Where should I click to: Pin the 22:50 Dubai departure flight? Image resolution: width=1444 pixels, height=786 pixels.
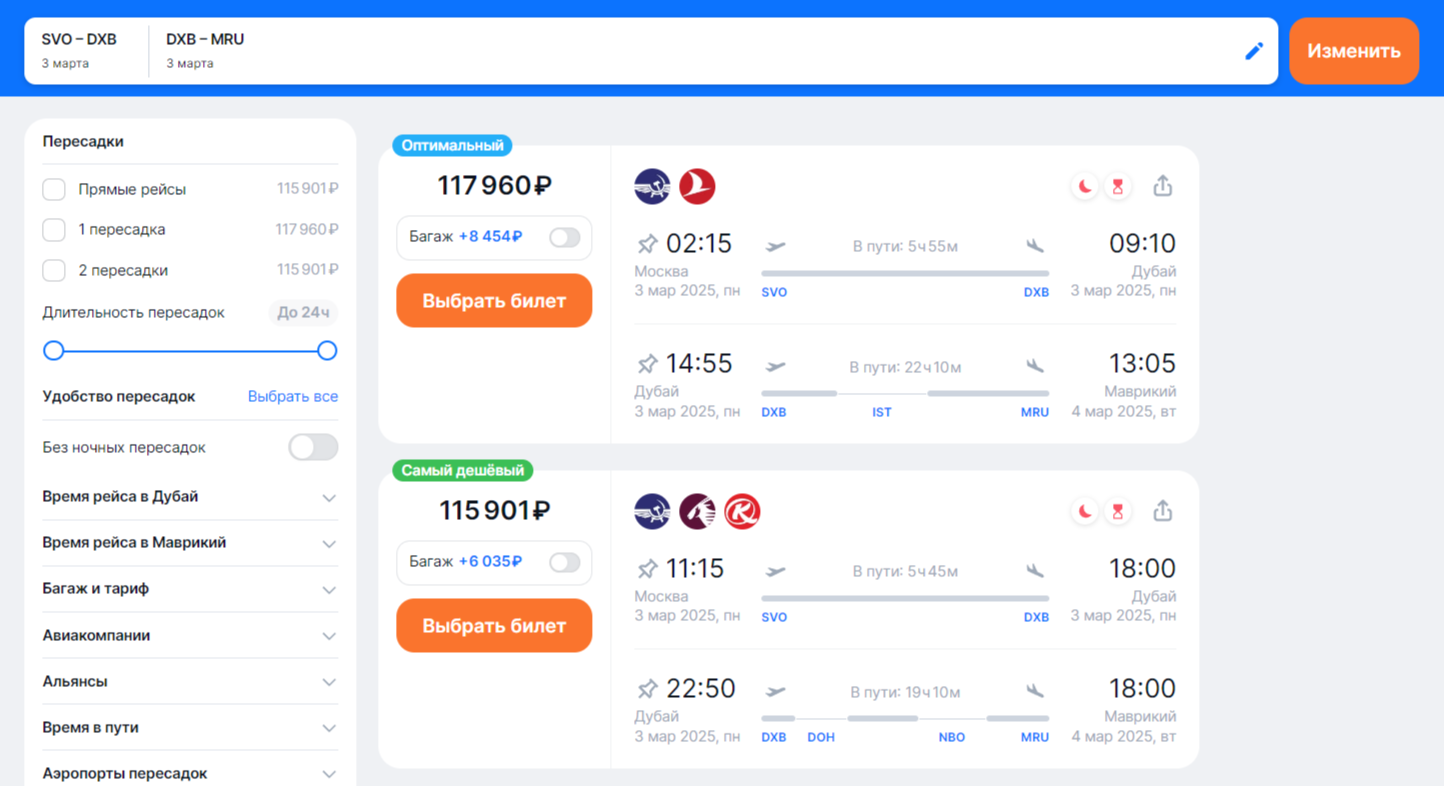(x=647, y=689)
